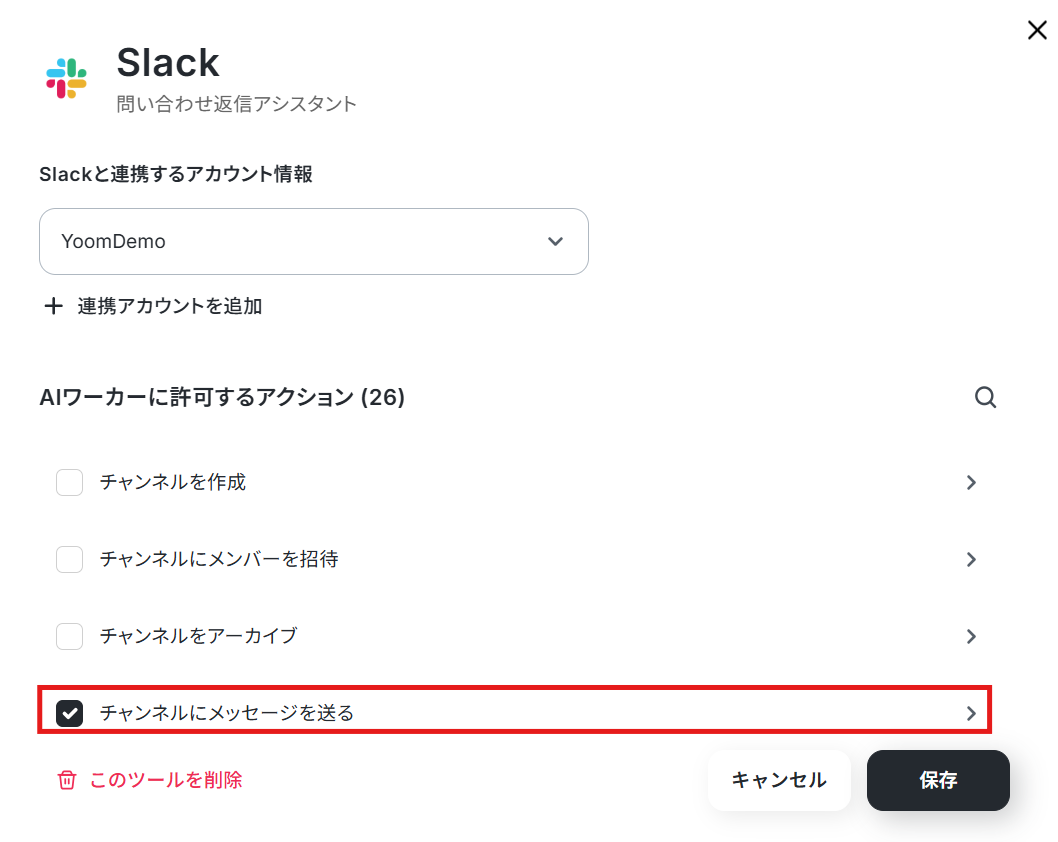Screen dimensions: 1058x842
Task: Click このツールを削除 link
Action: [x=166, y=780]
